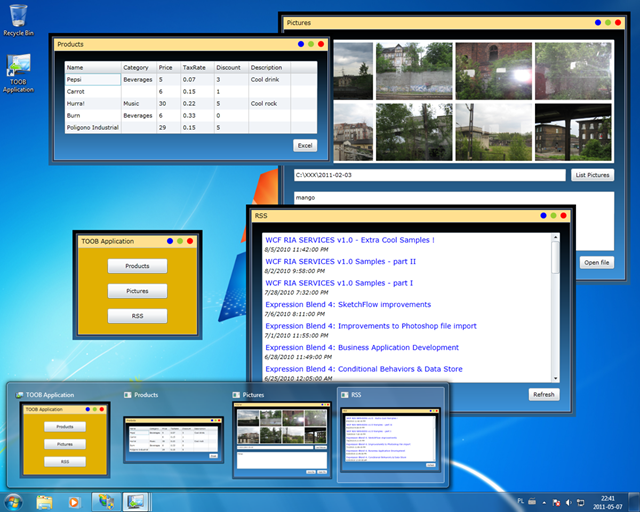Image resolution: width=640 pixels, height=512 pixels.
Task: Click the List Pictures button
Action: coord(592,175)
